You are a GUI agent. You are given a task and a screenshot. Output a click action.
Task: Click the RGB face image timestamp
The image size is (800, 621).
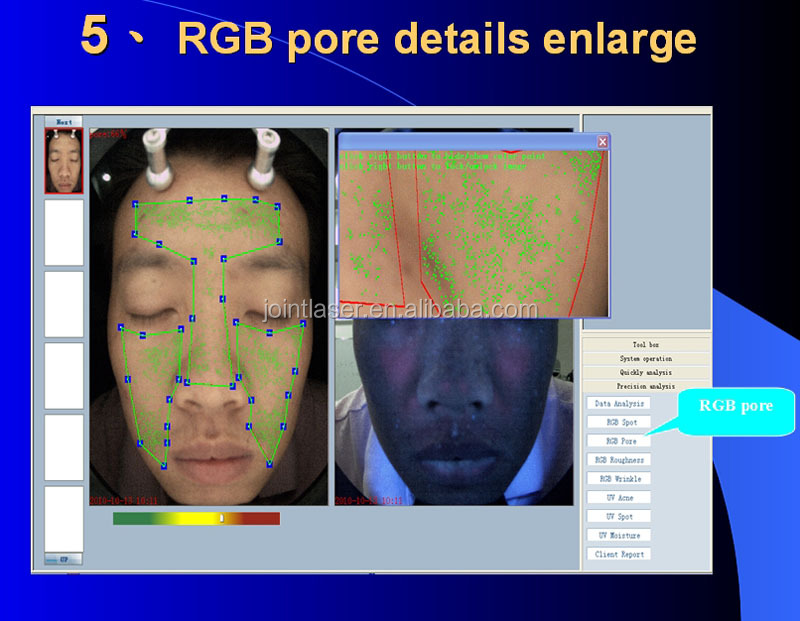123,501
